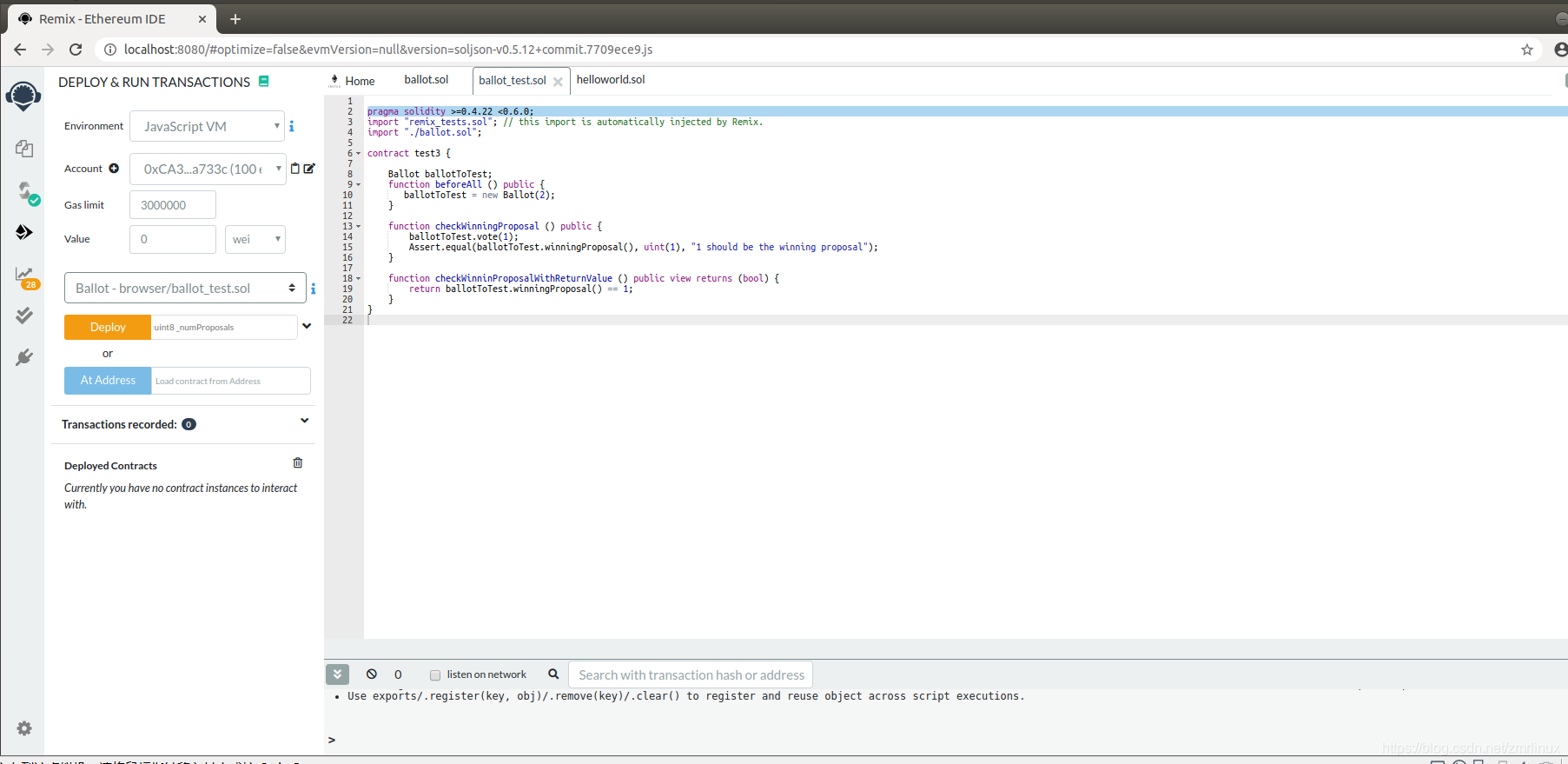Image resolution: width=1568 pixels, height=764 pixels.
Task: Click the uint8 _numProposals input field
Action: [x=224, y=327]
